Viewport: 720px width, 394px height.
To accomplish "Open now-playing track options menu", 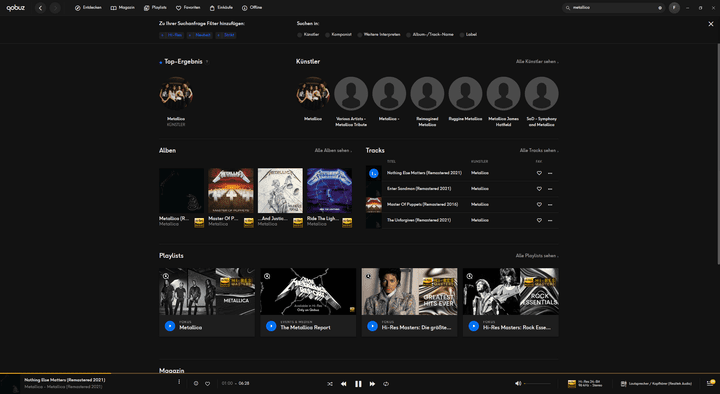I will click(x=179, y=382).
